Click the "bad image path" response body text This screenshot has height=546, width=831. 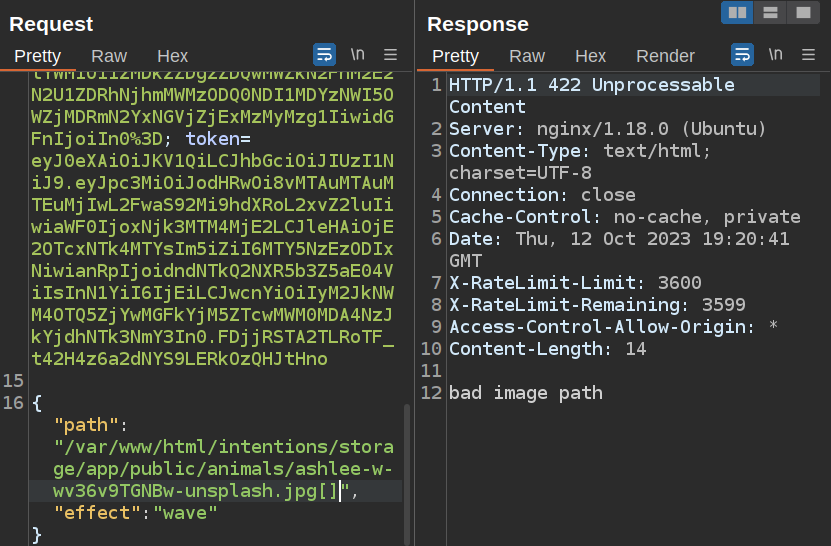[526, 393]
